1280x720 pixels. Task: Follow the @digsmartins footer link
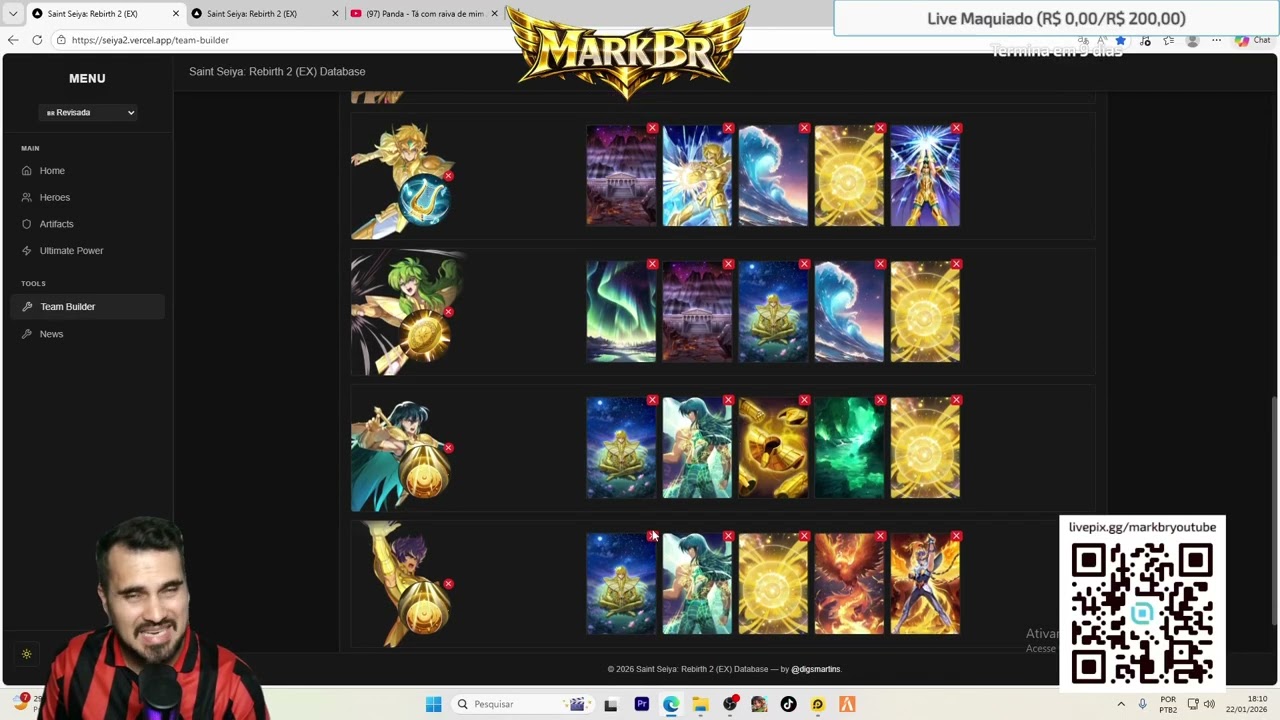816,669
